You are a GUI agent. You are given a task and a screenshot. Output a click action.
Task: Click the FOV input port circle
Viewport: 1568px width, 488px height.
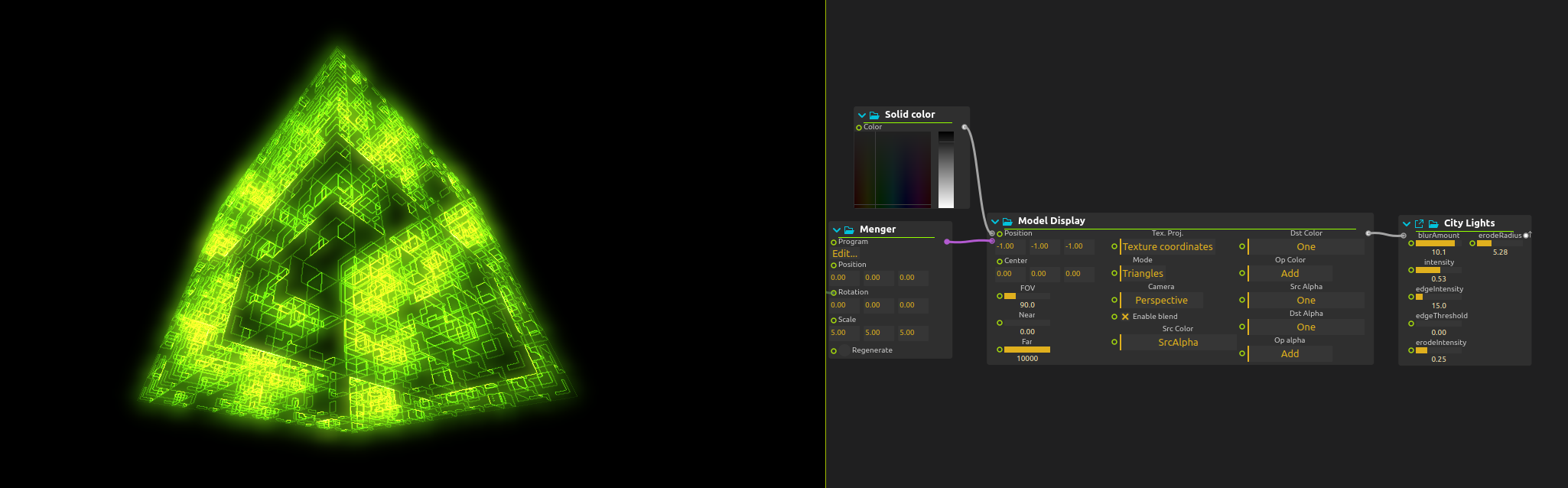[1000, 296]
